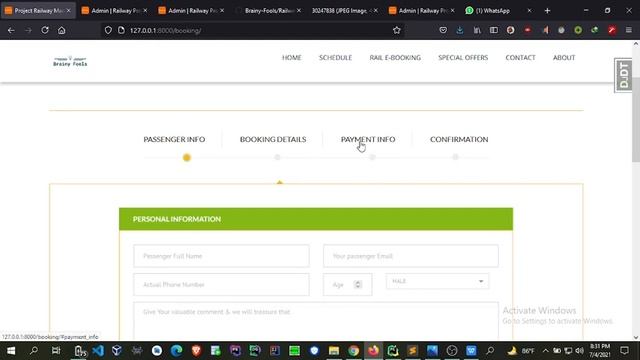Click the Brainy Fools site logo
Screen dimensions: 640x360
coord(70,62)
